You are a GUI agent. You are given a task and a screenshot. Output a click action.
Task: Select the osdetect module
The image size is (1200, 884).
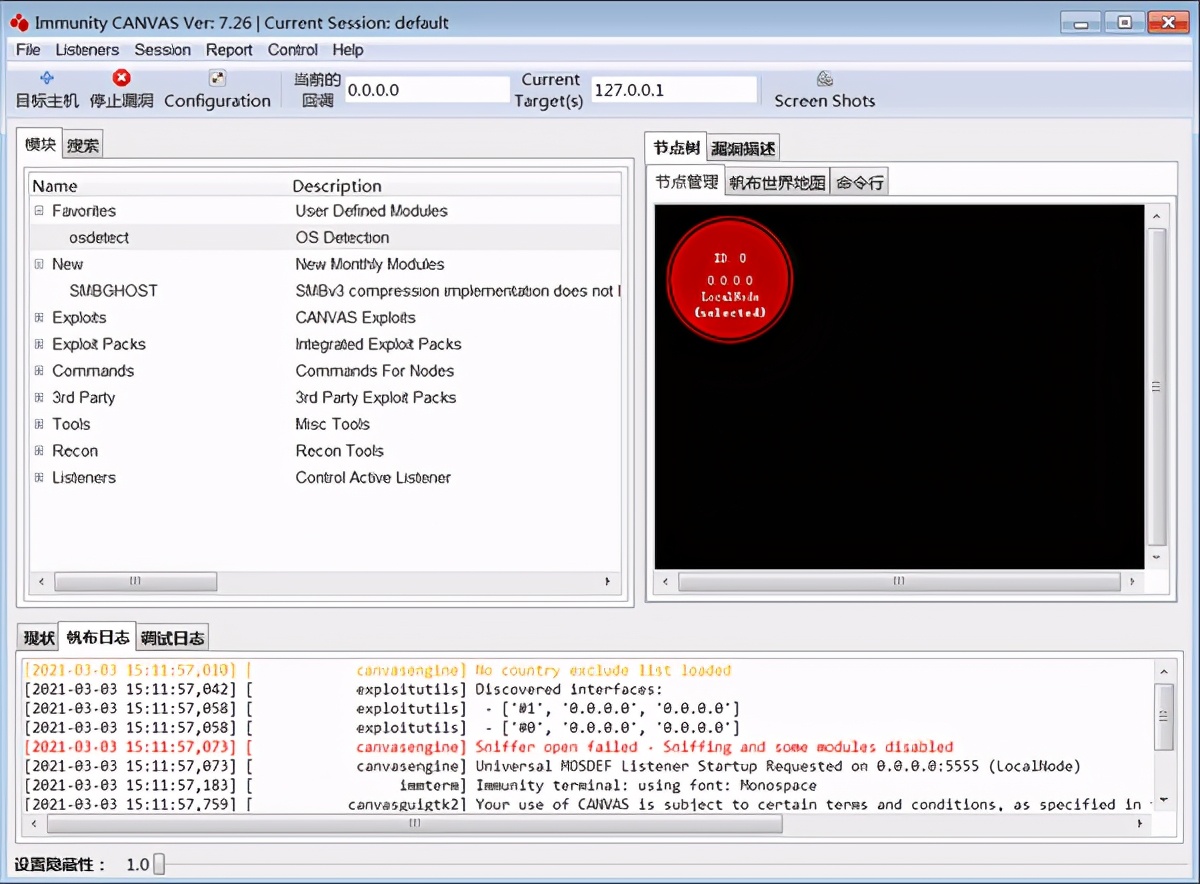pos(99,238)
